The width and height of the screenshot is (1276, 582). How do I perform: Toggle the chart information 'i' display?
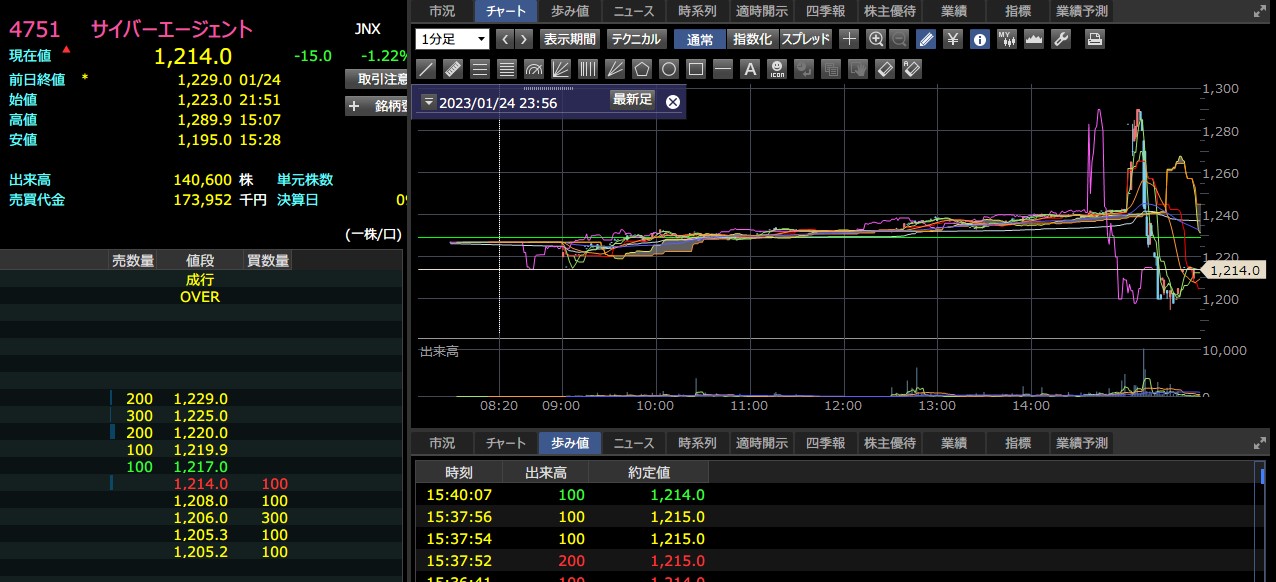pyautogui.click(x=980, y=39)
